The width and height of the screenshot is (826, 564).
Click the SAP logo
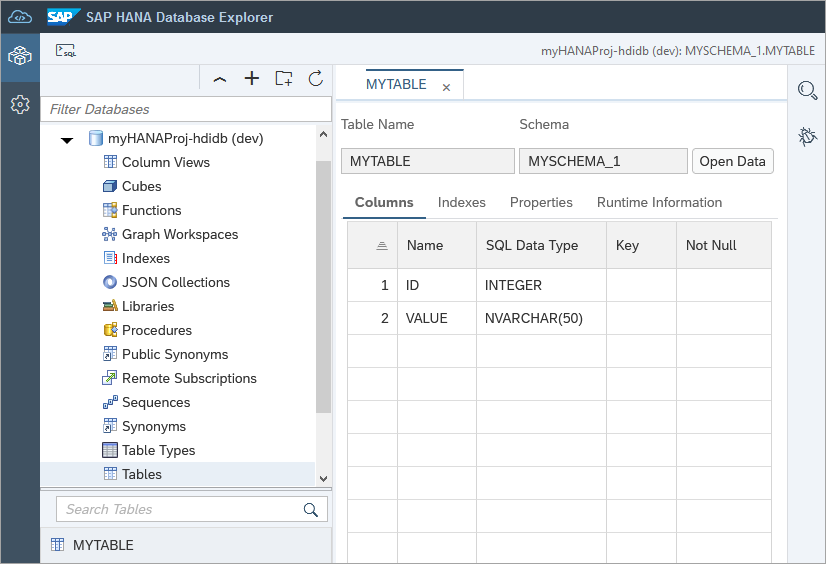point(63,17)
